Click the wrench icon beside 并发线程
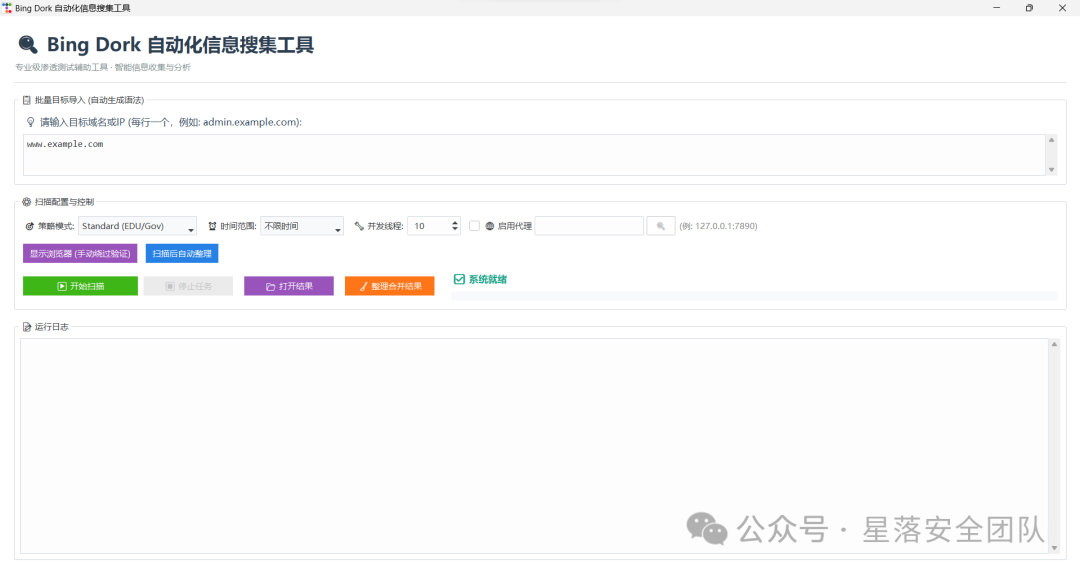 (359, 226)
